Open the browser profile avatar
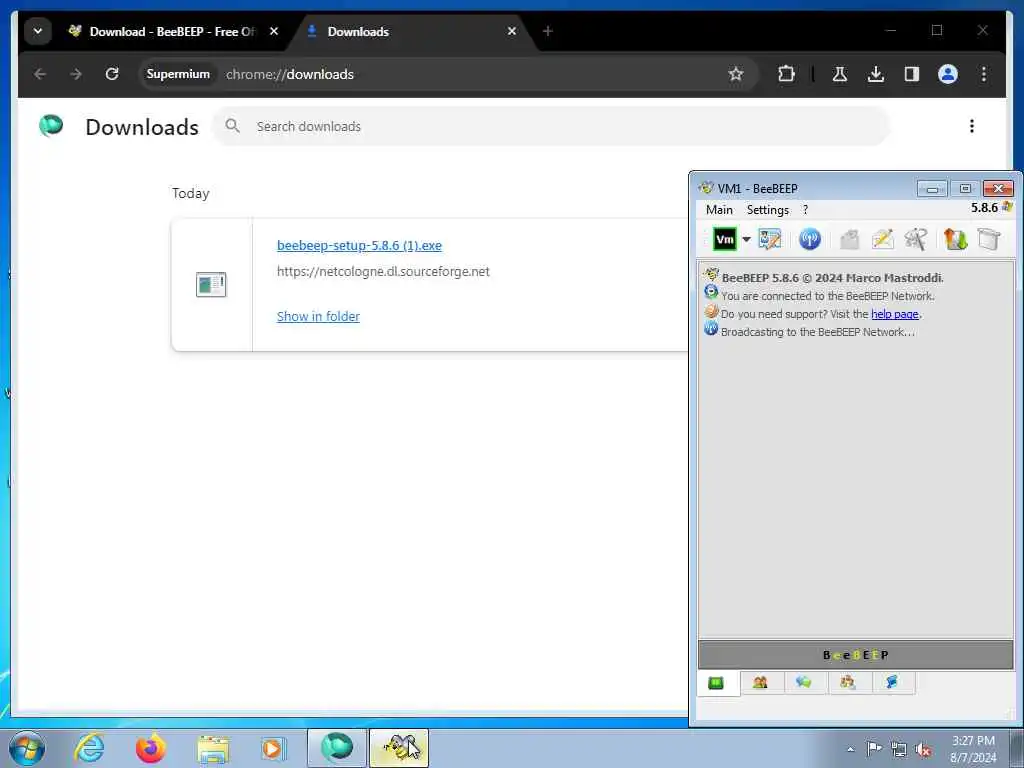 [948, 74]
